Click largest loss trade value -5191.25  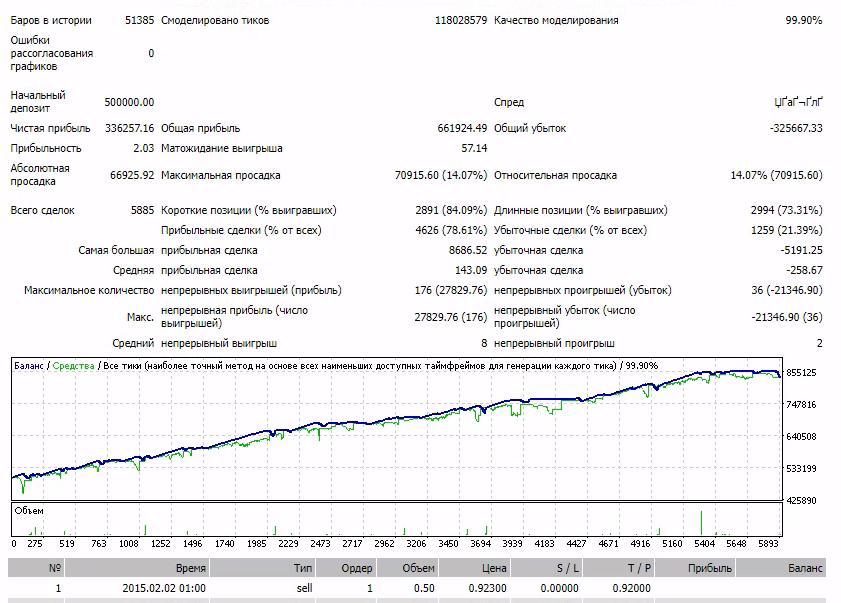click(801, 250)
